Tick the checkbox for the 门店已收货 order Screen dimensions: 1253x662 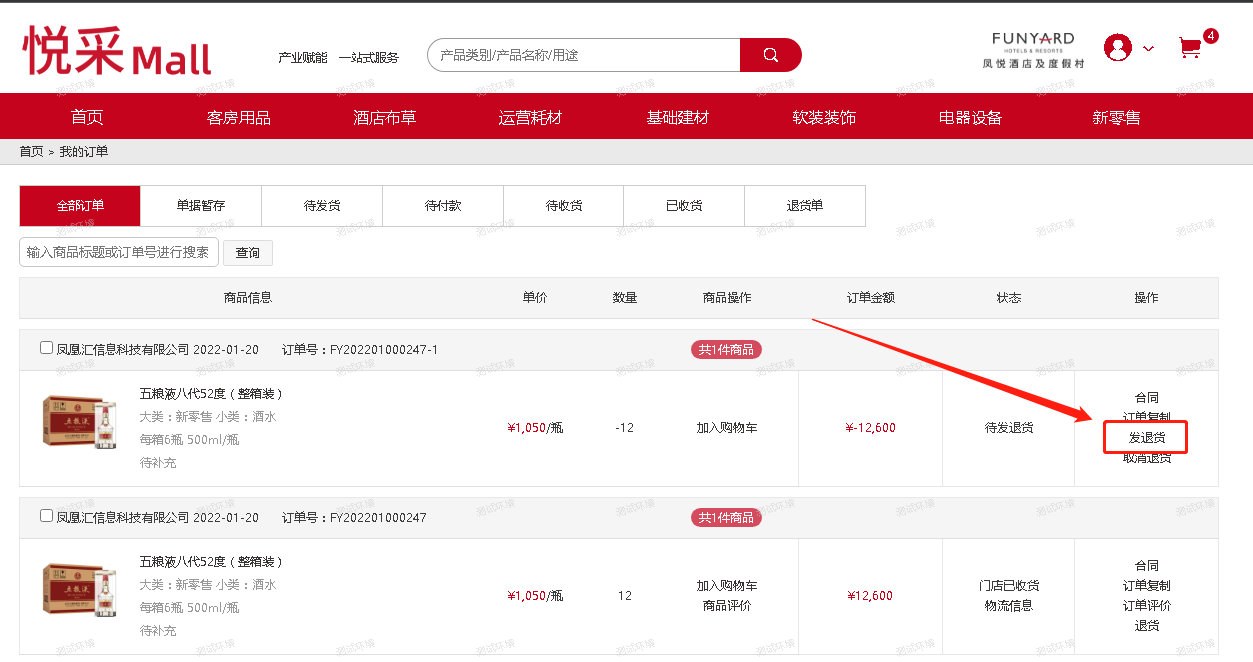coord(46,516)
